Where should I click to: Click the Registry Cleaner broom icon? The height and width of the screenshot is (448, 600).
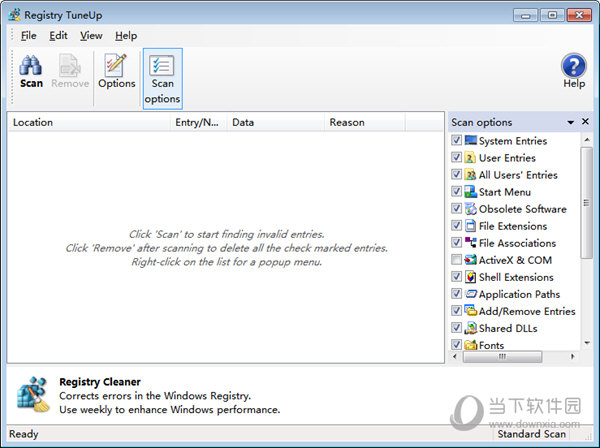coord(33,394)
